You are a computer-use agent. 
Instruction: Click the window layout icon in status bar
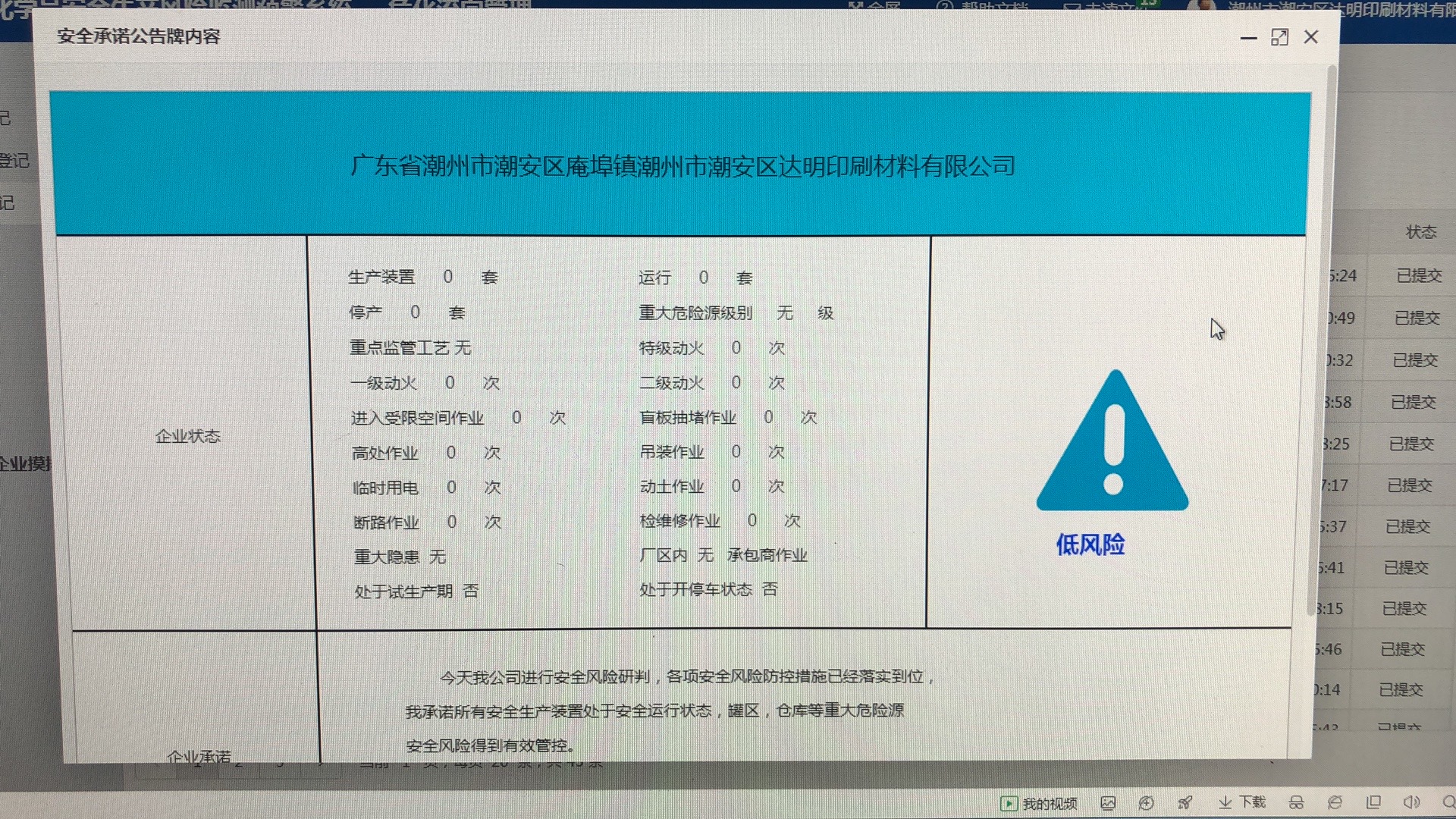coord(1373,802)
